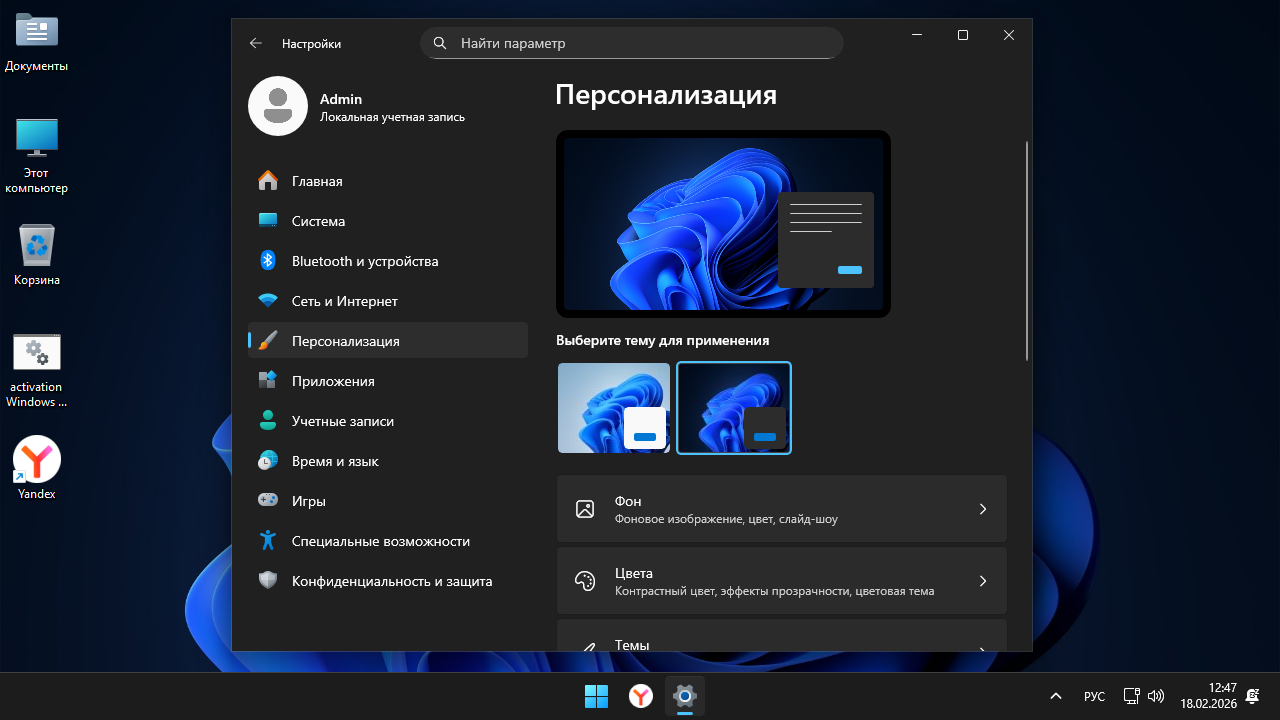Open the Цвета section chevron
This screenshot has height=720, width=1280.
pyautogui.click(x=982, y=581)
